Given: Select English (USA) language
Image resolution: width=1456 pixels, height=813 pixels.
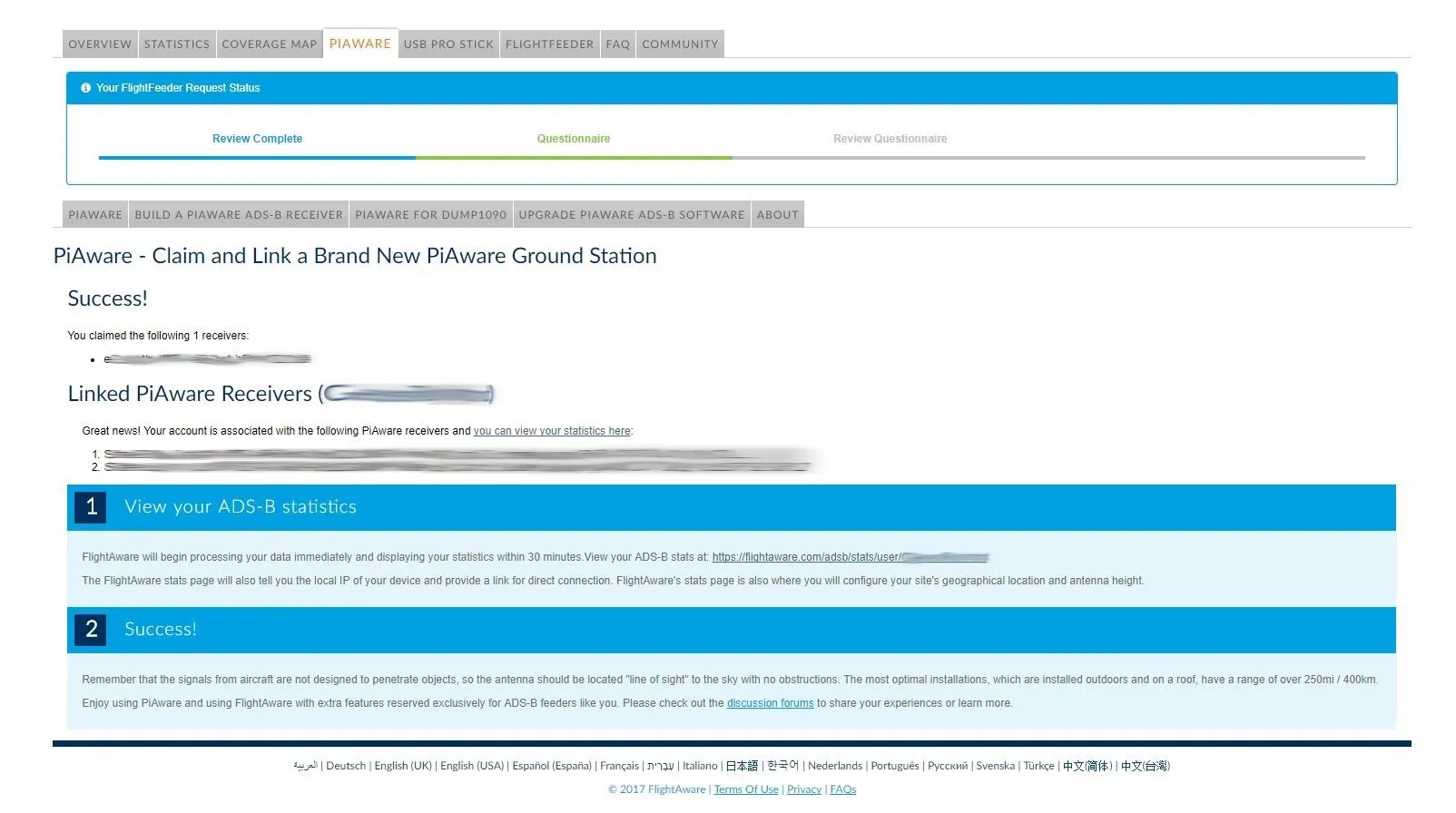Looking at the screenshot, I should pos(472,766).
